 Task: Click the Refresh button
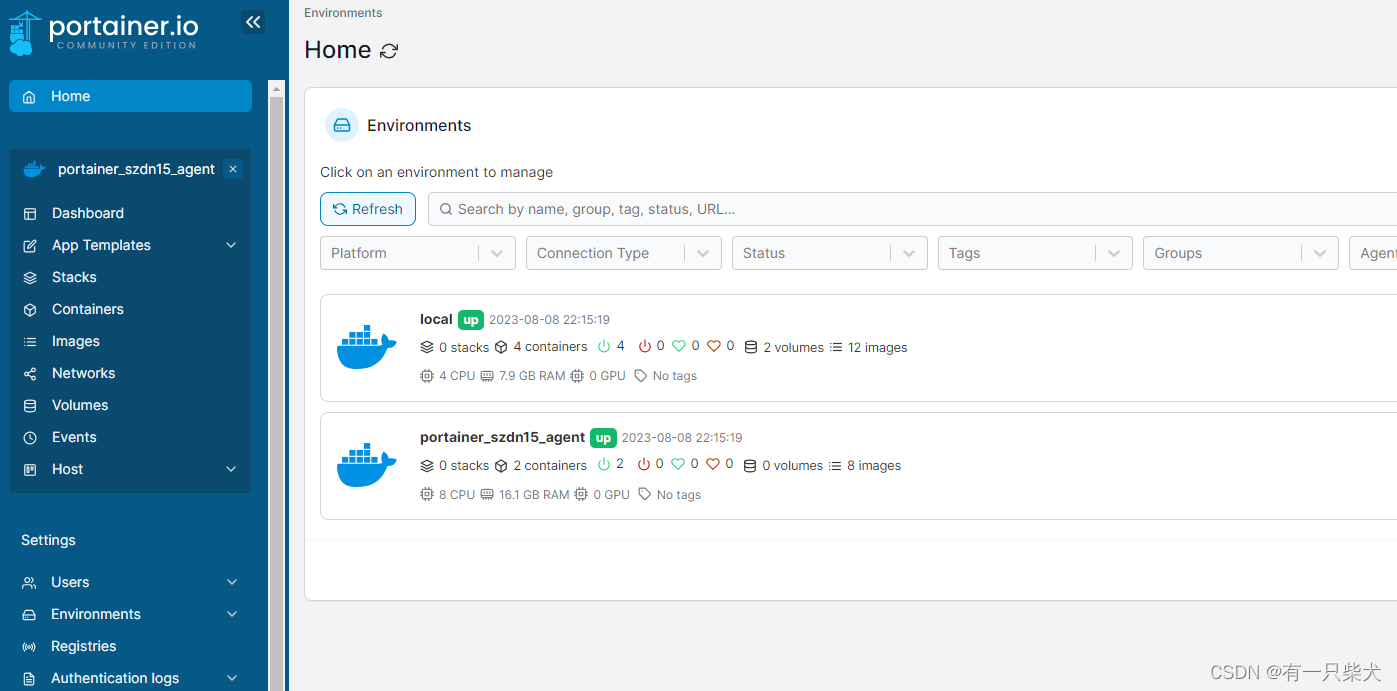pyautogui.click(x=368, y=209)
